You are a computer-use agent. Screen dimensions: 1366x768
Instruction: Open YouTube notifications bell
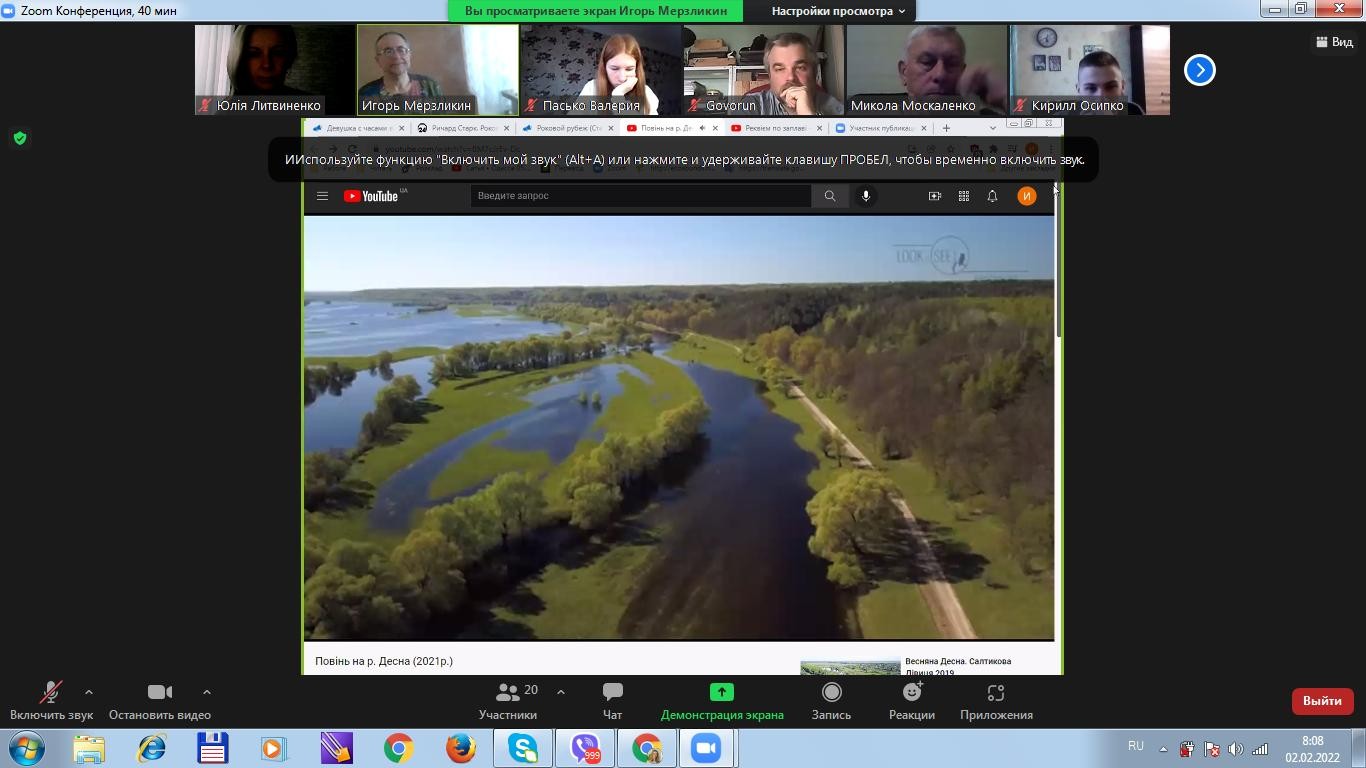click(x=993, y=196)
